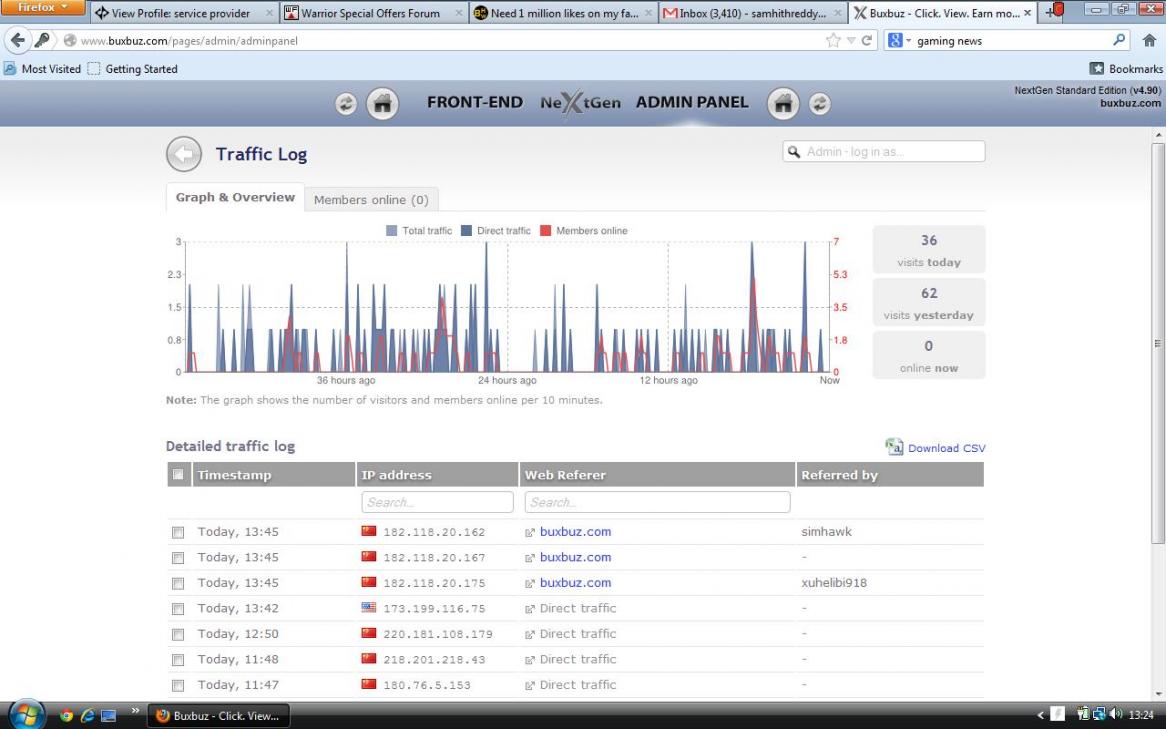
Task: Focus the Web Referer Search filter field
Action: pos(657,502)
